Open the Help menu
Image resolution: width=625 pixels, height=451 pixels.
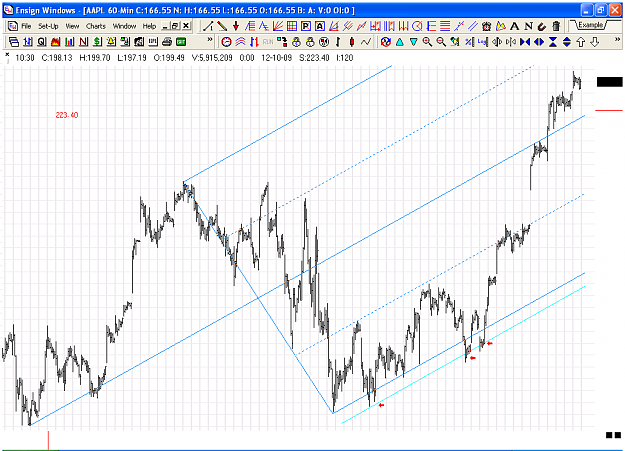tap(149, 26)
